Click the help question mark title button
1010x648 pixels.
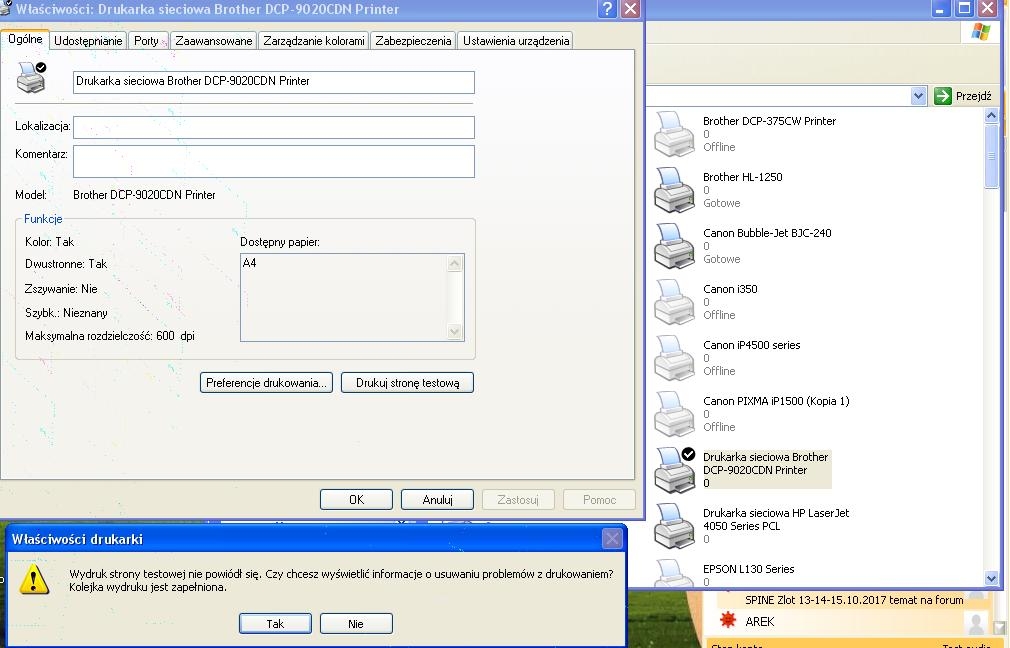tap(607, 9)
